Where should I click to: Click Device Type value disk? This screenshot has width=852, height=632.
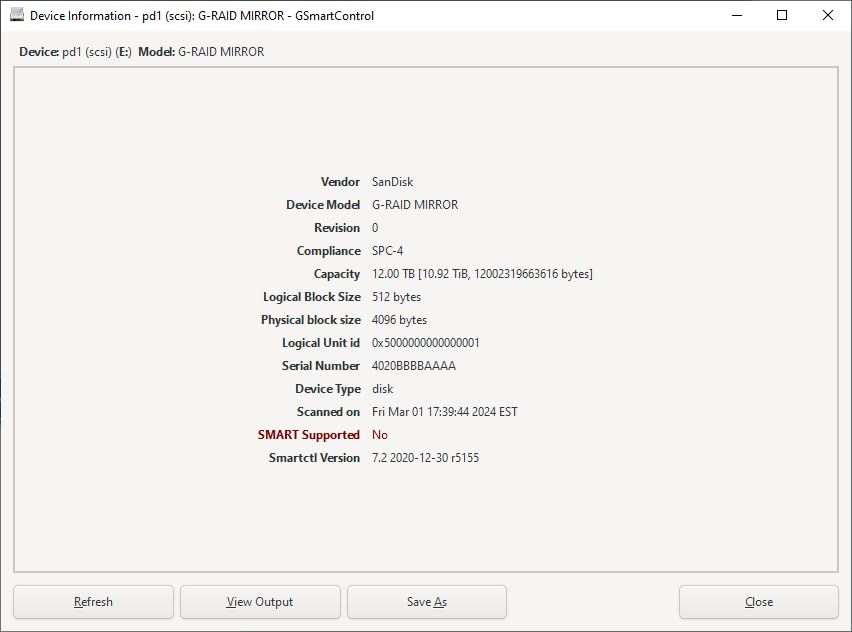[x=383, y=389]
